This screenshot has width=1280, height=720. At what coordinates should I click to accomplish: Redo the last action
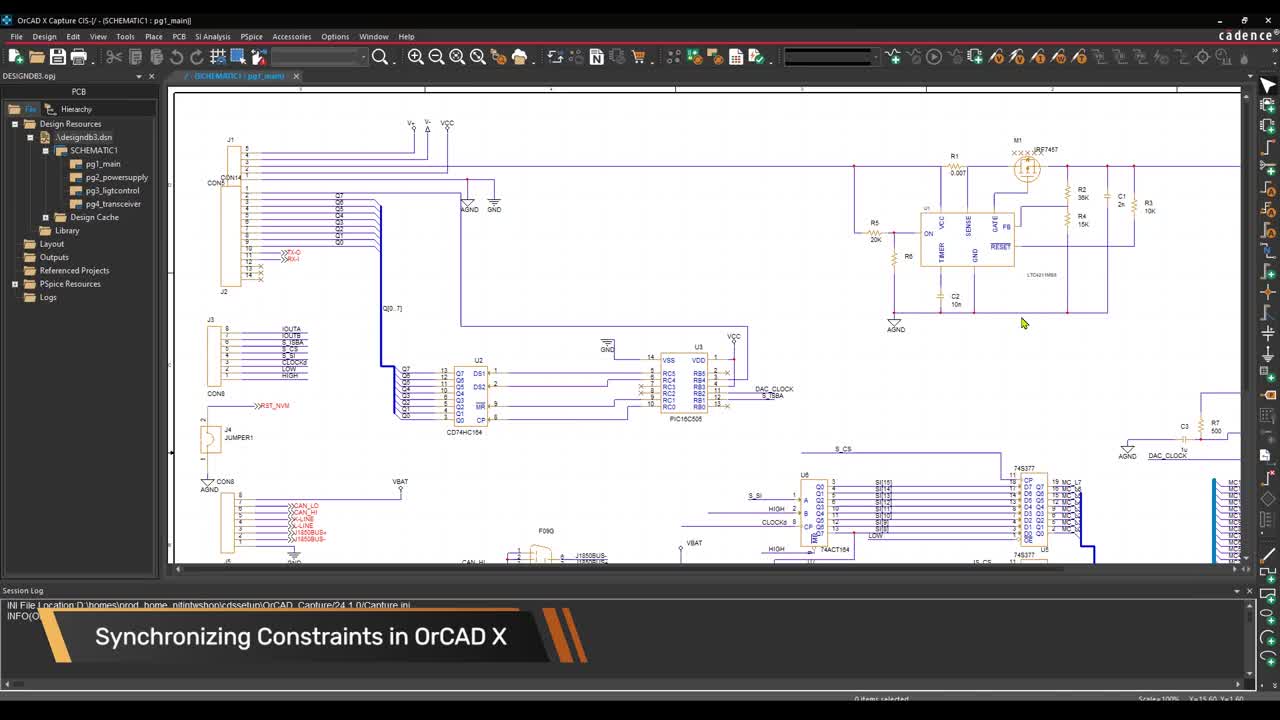click(197, 57)
